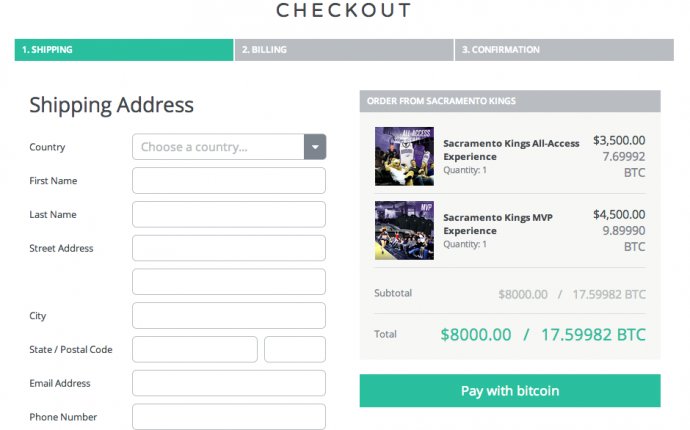Focus the second Street Address line field
690x430 pixels.
229,282
